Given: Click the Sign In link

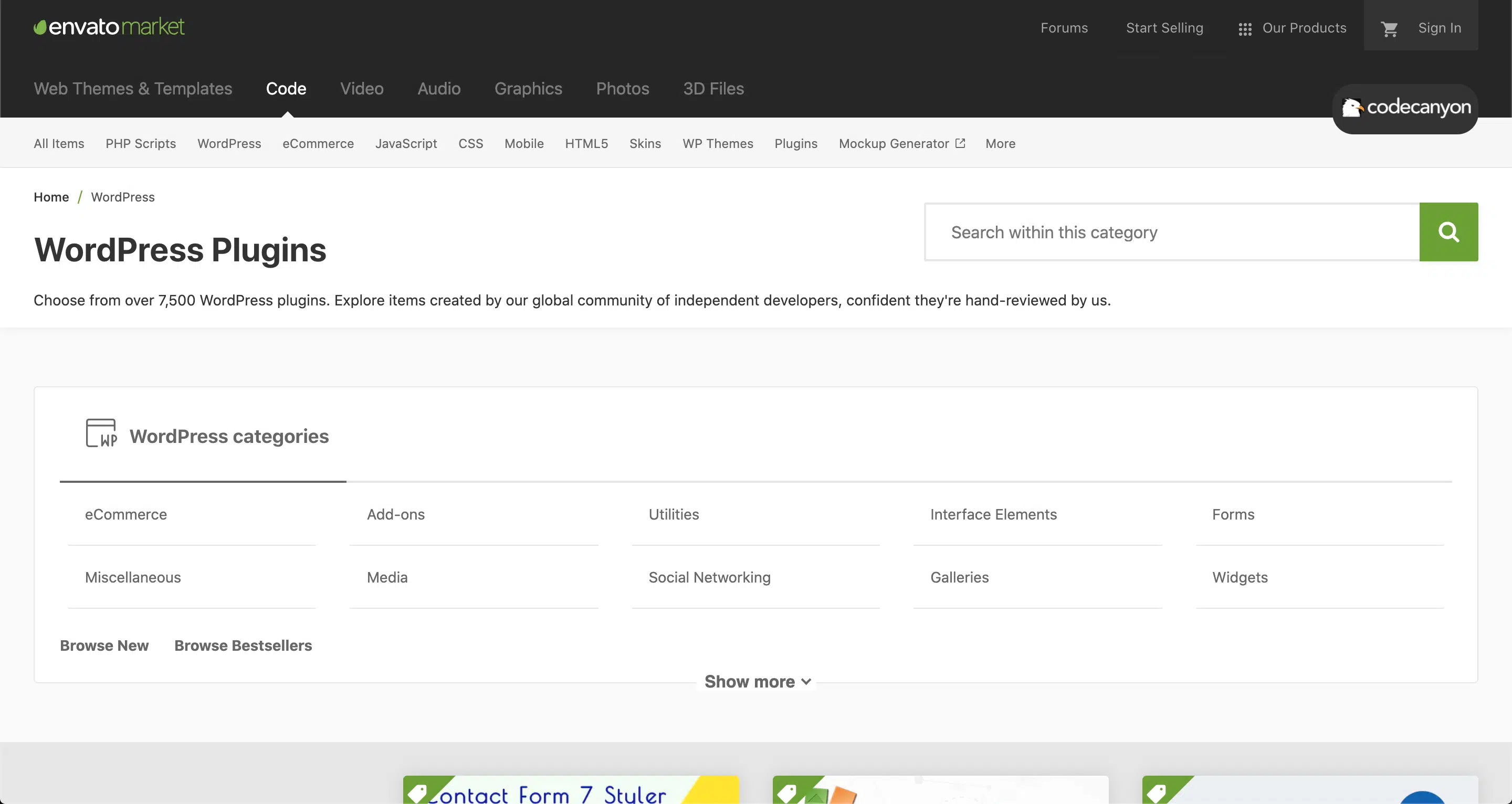Looking at the screenshot, I should pos(1439,28).
